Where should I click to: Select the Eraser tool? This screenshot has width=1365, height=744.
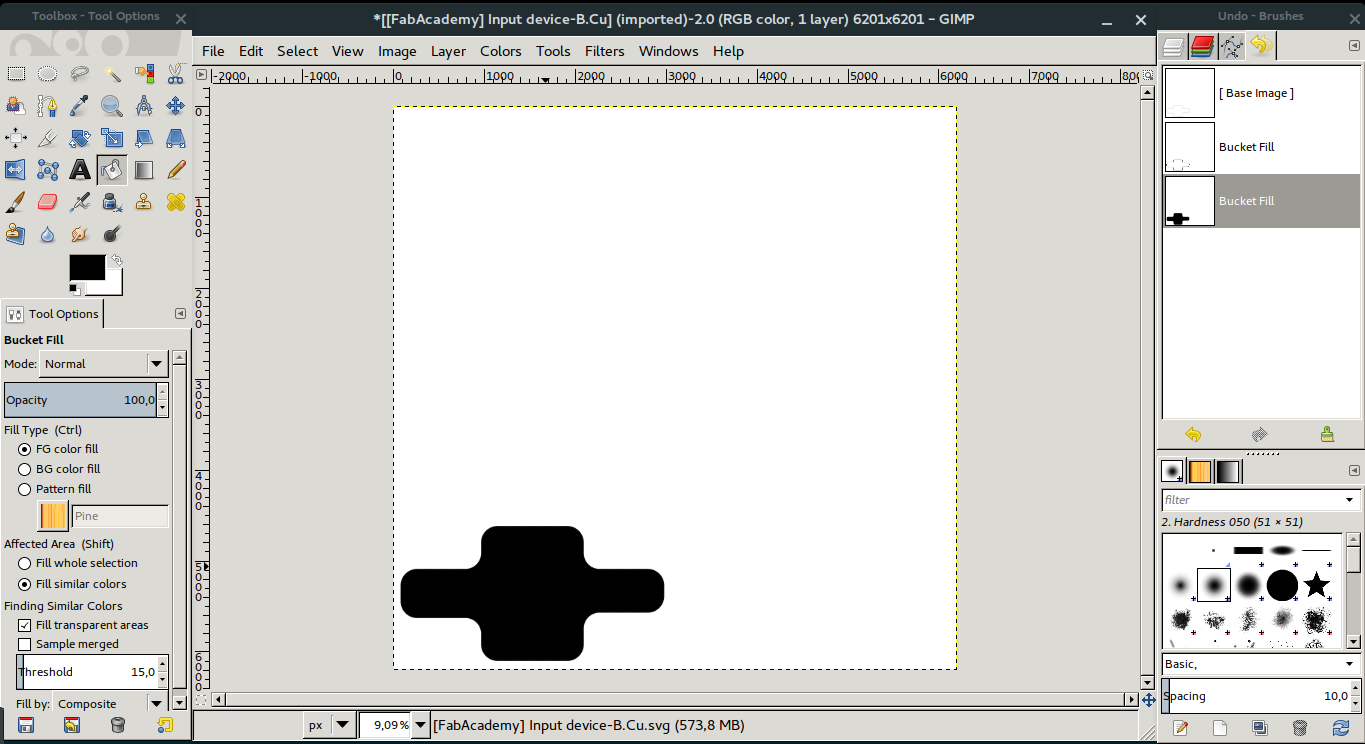[x=47, y=201]
